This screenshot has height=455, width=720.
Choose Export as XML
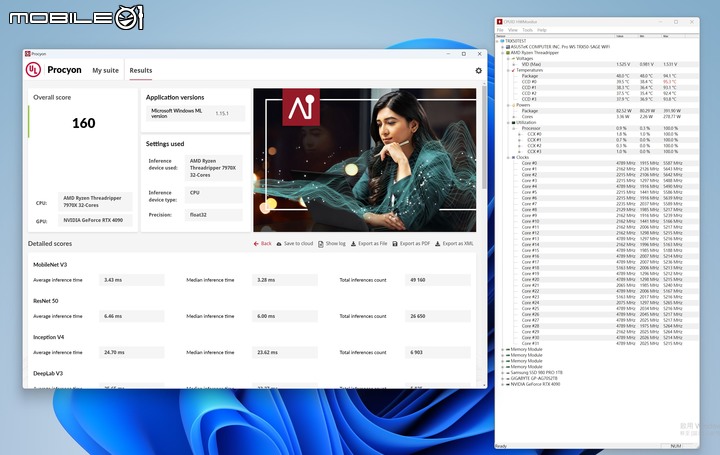tap(454, 244)
